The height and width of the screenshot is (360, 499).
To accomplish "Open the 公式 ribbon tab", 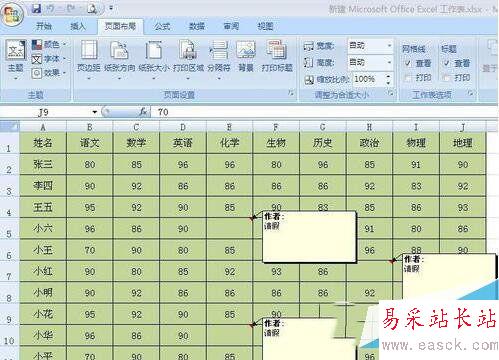I will tap(162, 26).
